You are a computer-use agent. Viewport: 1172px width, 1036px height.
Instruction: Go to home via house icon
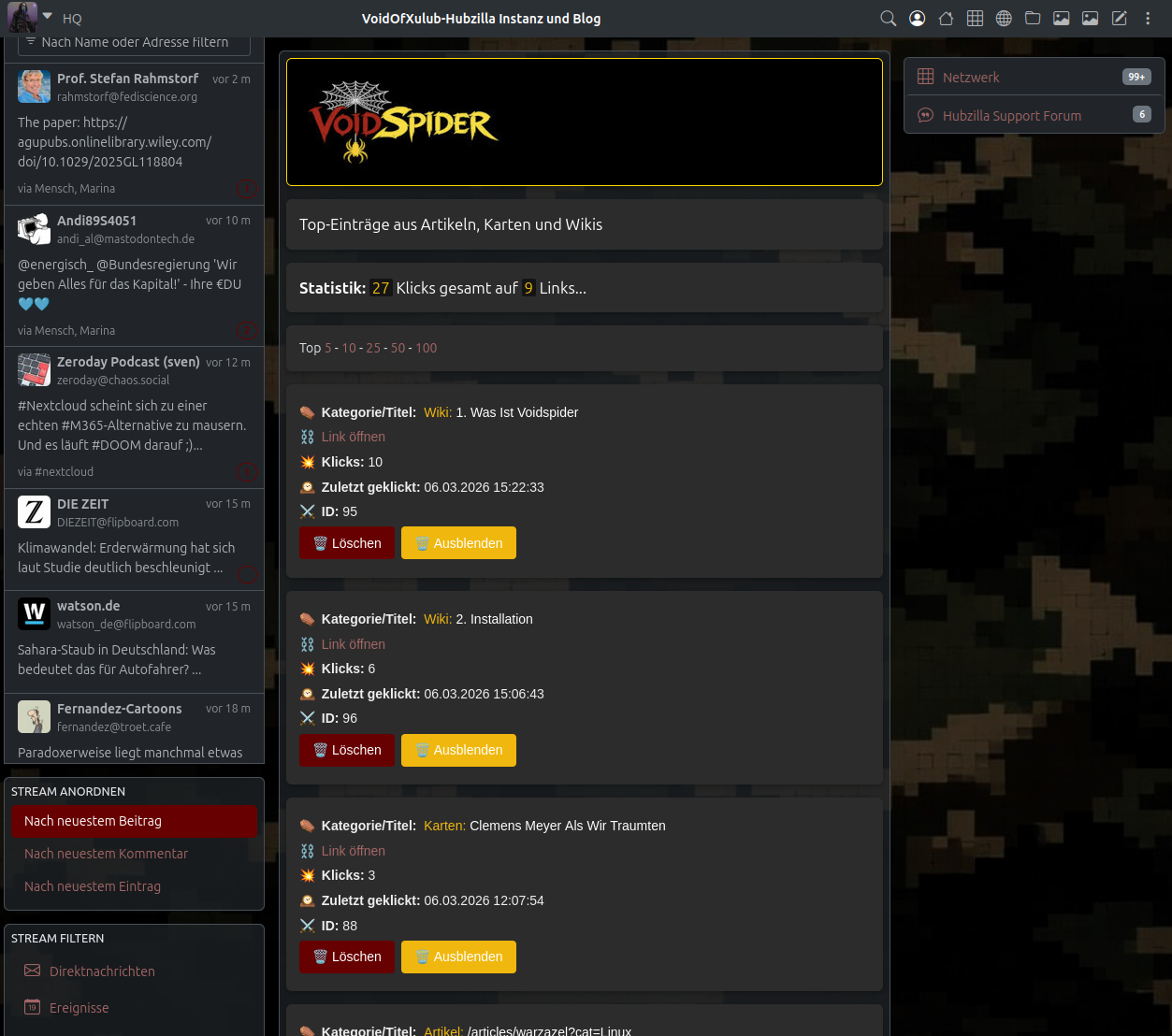click(x=946, y=19)
